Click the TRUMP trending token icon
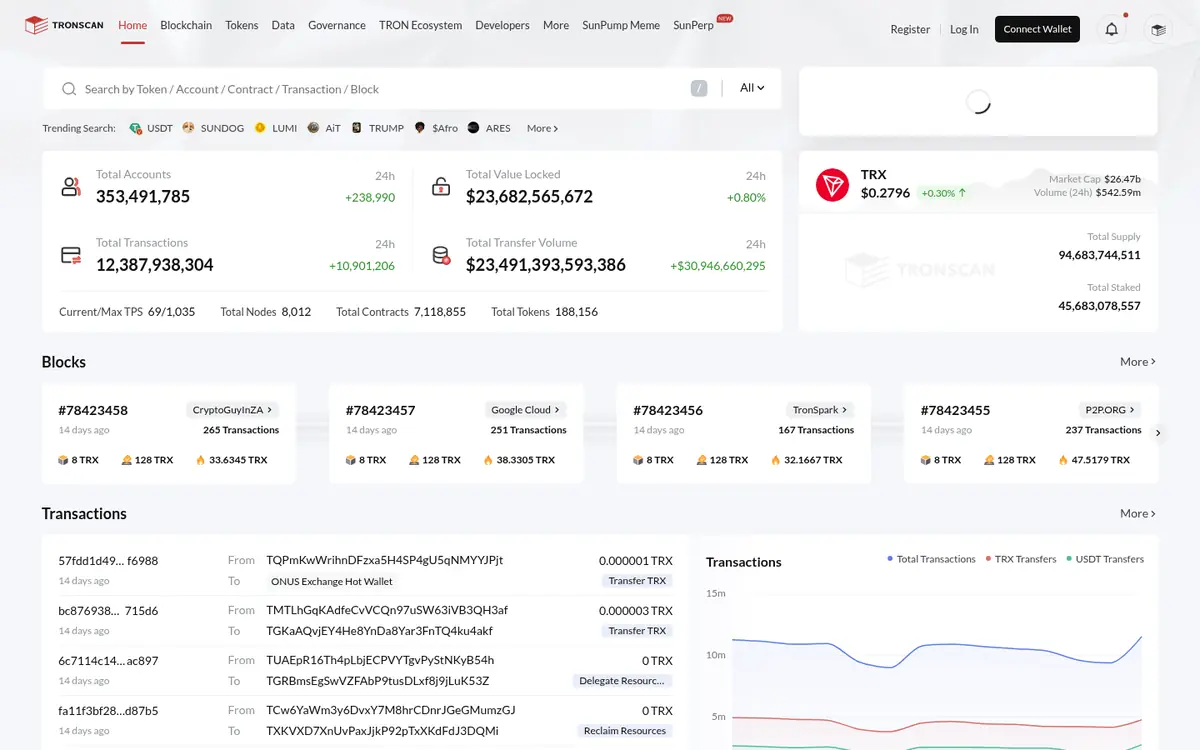The image size is (1200, 750). [357, 128]
